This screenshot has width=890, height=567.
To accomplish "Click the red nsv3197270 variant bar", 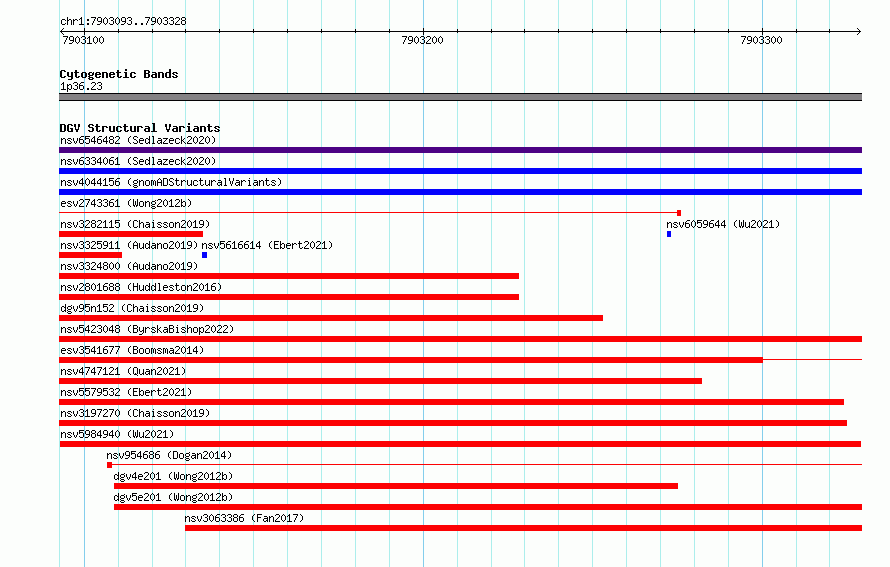I will click(453, 423).
